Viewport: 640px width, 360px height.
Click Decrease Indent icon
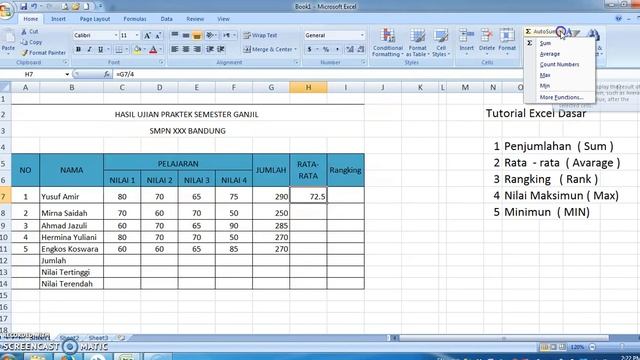click(210, 49)
